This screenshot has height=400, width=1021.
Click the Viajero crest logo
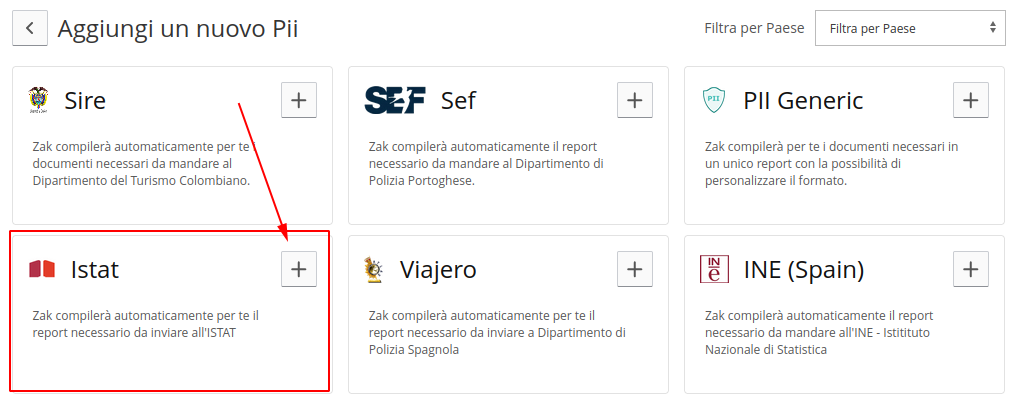(374, 269)
